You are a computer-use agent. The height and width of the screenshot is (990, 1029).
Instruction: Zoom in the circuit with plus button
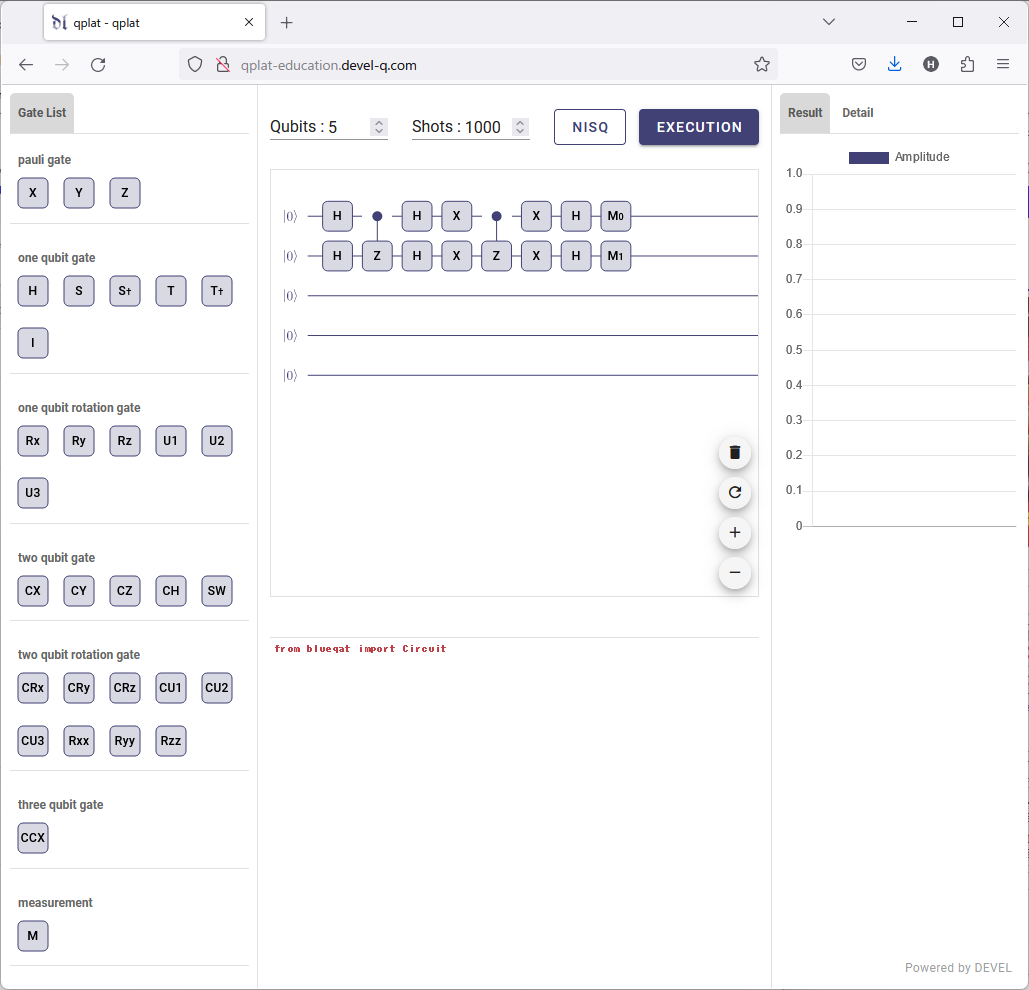(x=735, y=533)
